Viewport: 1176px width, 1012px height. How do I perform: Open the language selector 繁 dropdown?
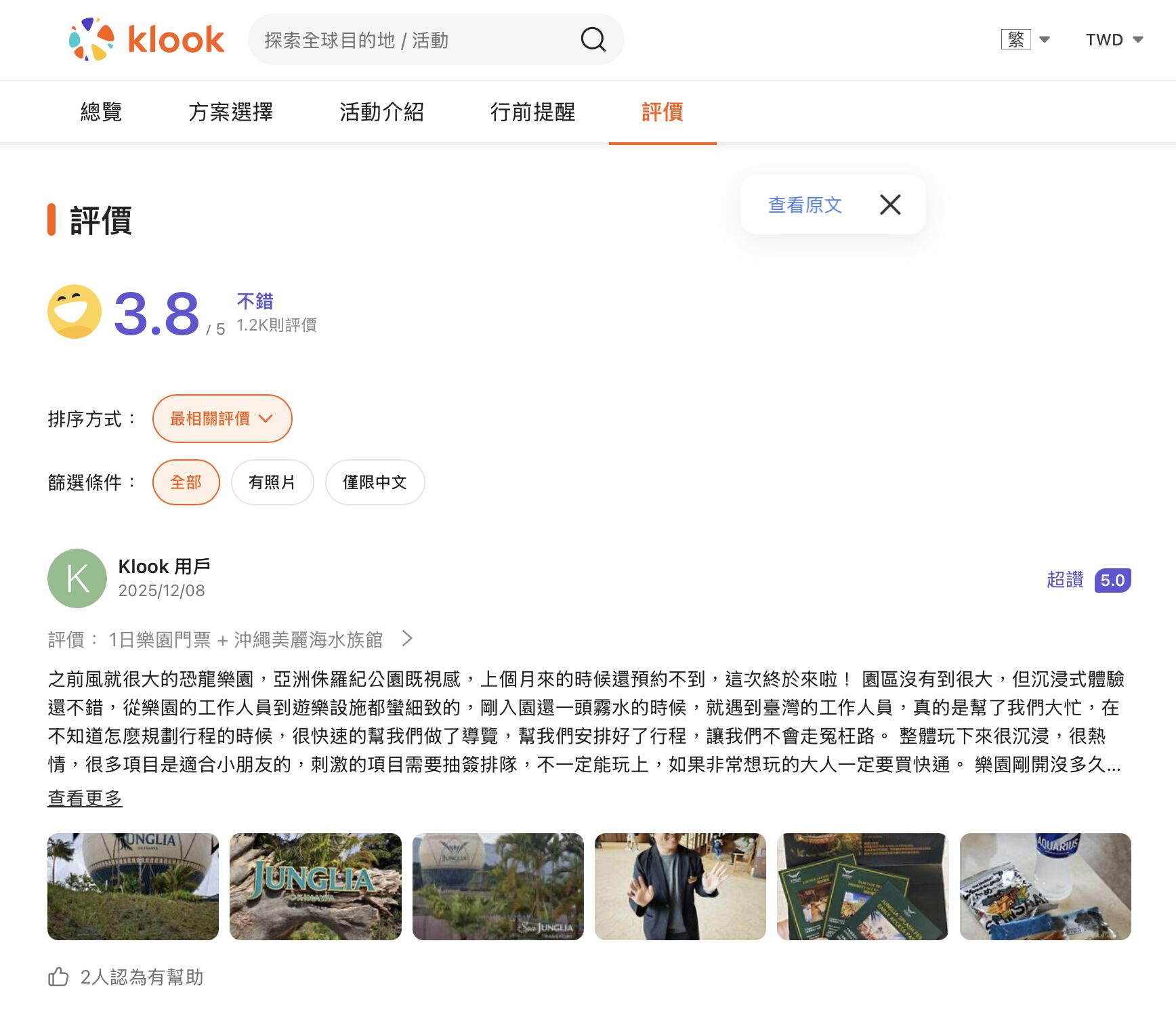[x=1025, y=39]
